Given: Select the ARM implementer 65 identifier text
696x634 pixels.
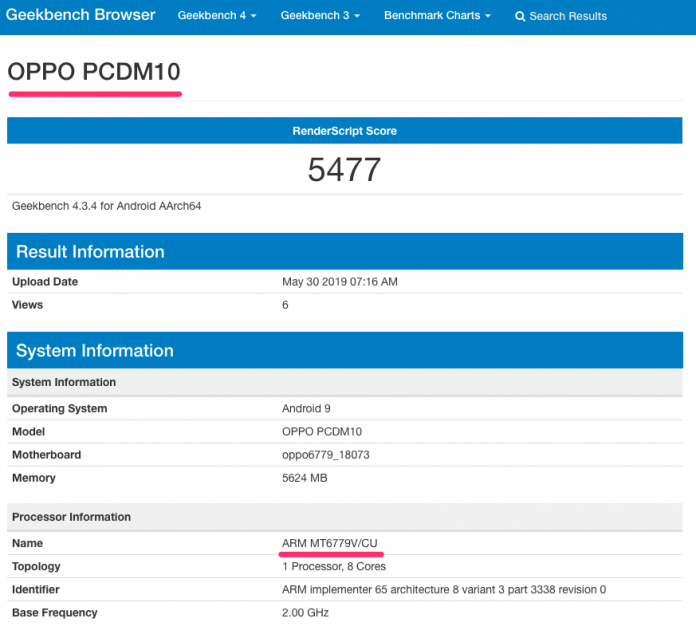Looking at the screenshot, I should [x=444, y=589].
